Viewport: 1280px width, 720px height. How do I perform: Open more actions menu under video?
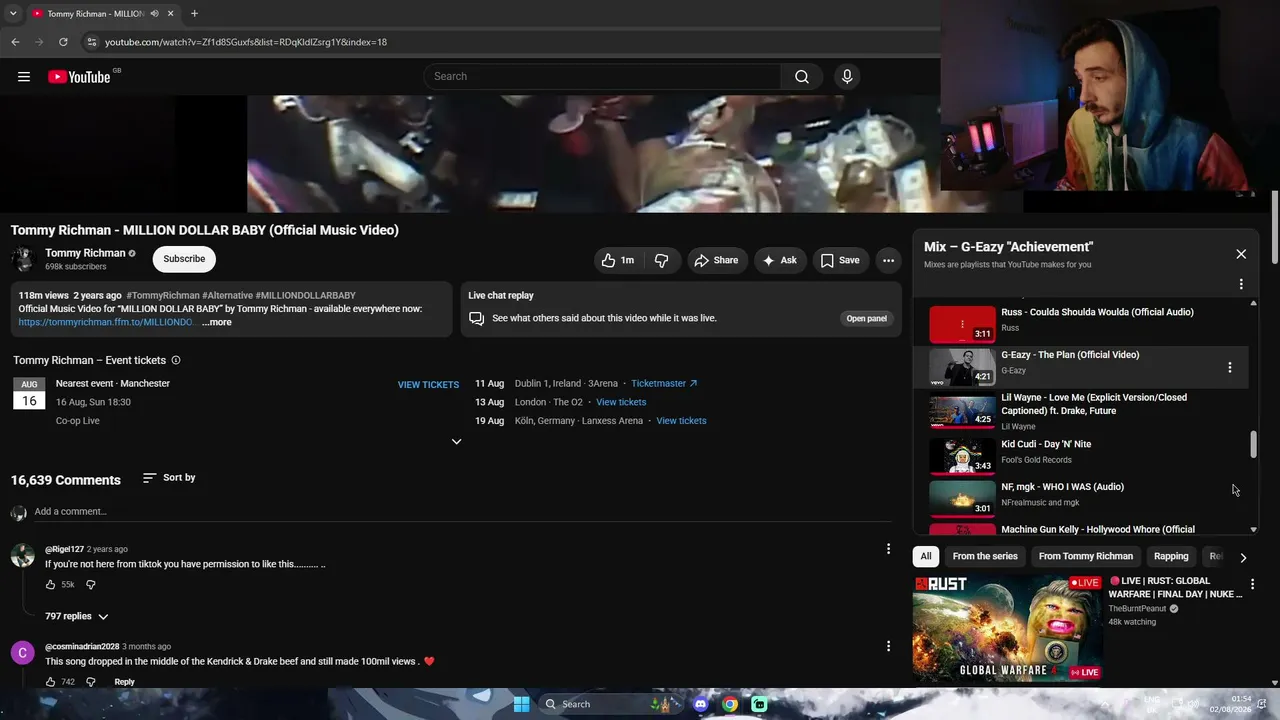coord(888,260)
